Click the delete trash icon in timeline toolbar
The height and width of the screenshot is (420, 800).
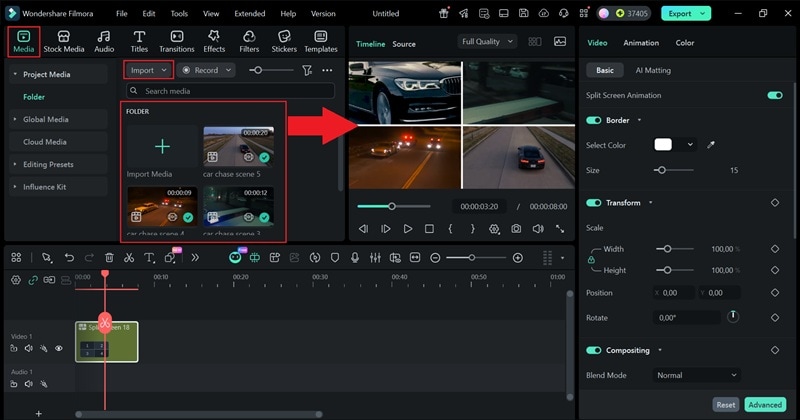pyautogui.click(x=109, y=258)
